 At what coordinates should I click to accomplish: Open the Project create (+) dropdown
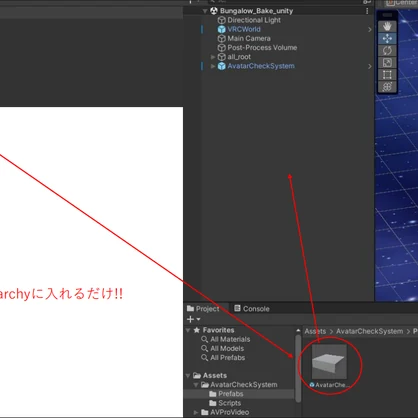pos(193,319)
